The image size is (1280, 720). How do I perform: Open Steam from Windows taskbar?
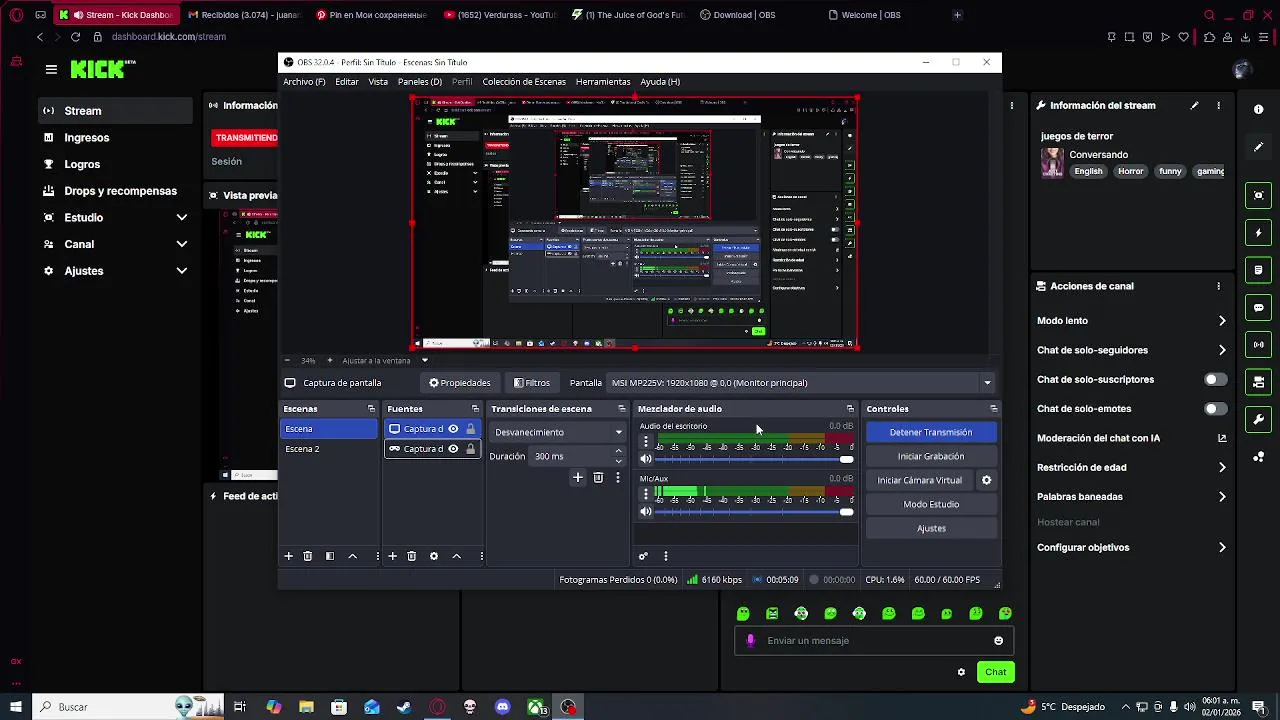coord(404,707)
